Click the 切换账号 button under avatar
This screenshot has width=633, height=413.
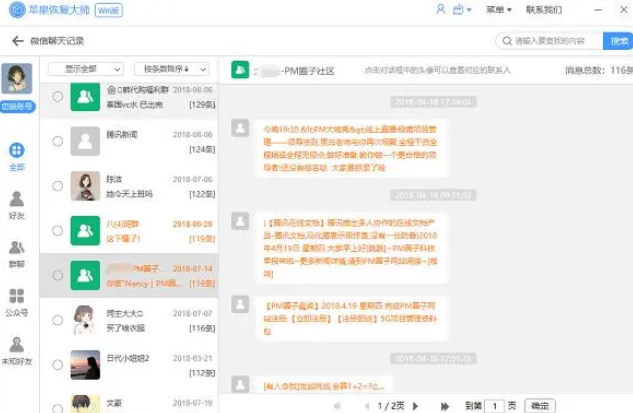coord(17,107)
